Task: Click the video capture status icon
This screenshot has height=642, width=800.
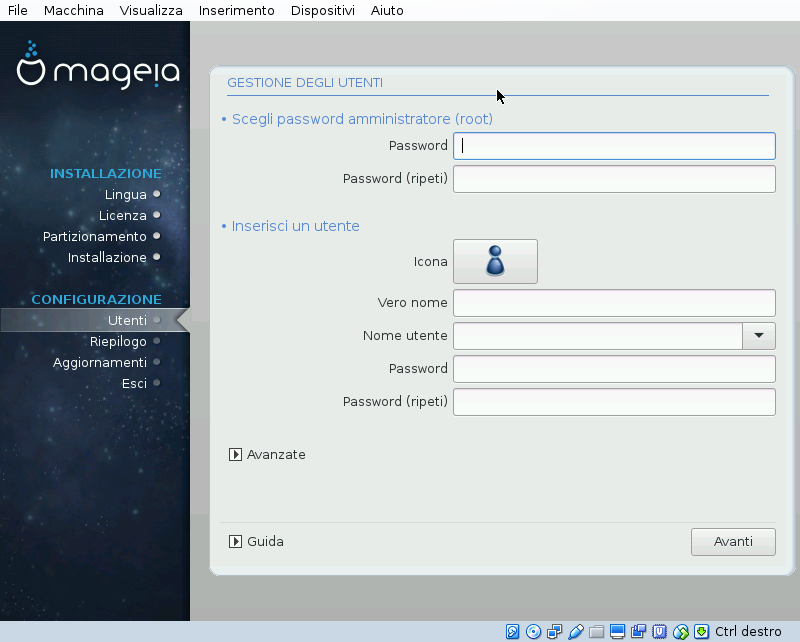Action: tap(638, 632)
